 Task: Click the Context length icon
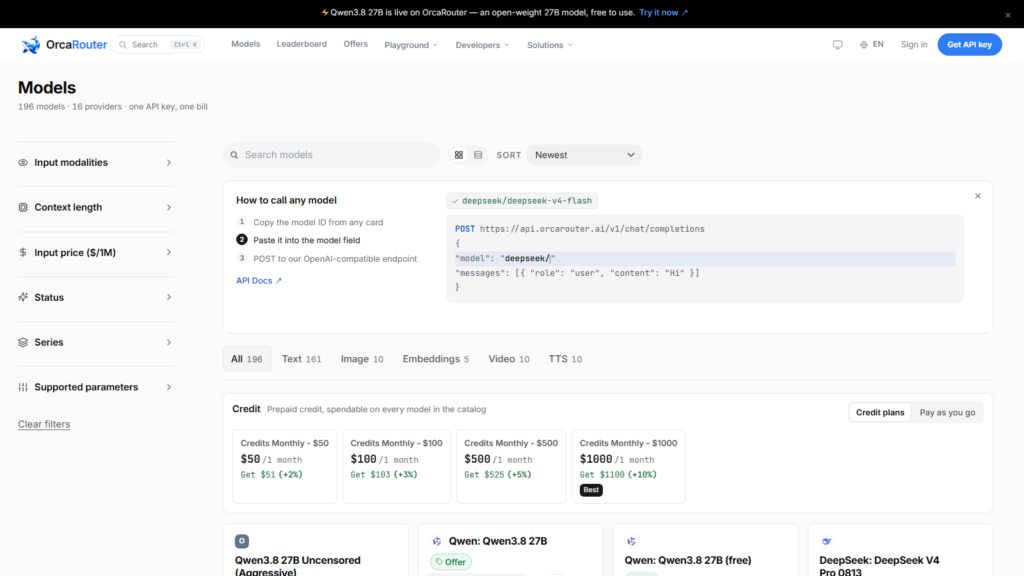point(23,207)
